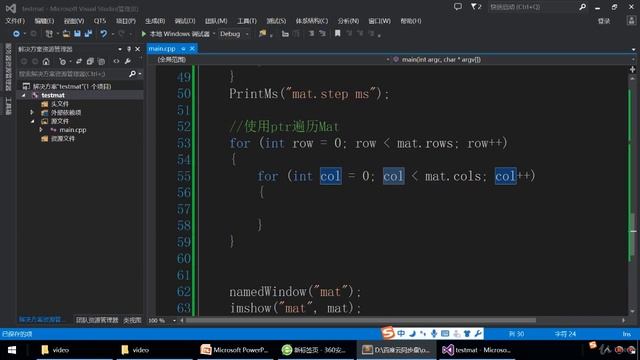The height and width of the screenshot is (360, 640).
Task: Click the Ins indicator in status bar
Action: [627, 334]
